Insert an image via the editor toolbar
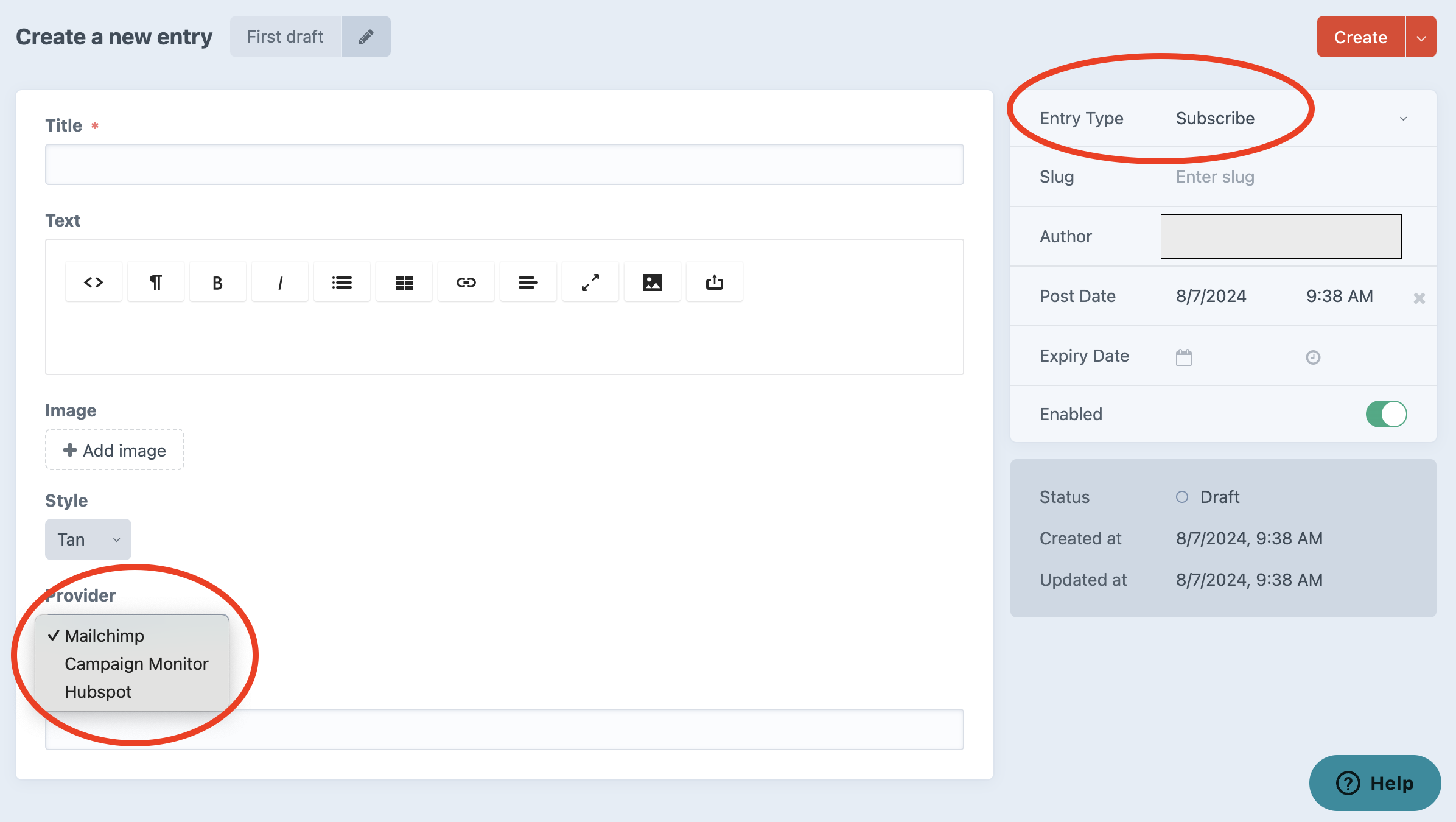Viewport: 1456px width, 822px height. coord(653,282)
